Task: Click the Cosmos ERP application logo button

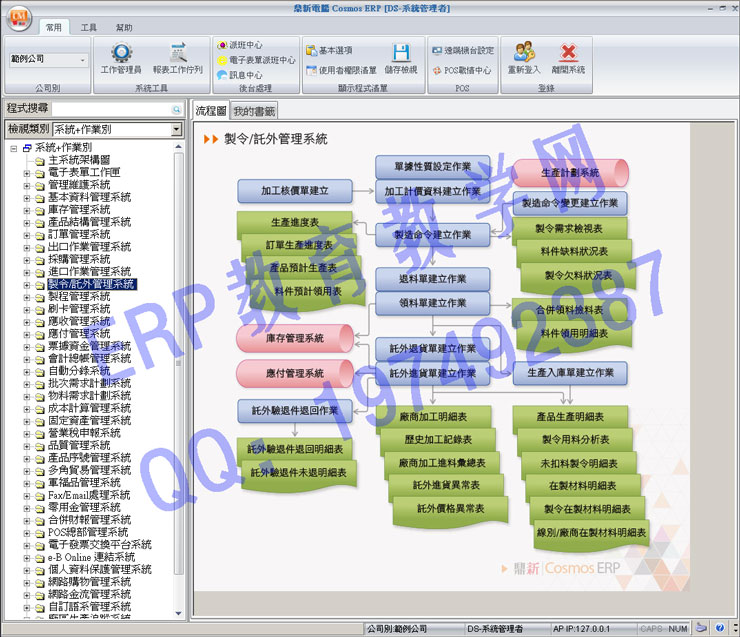Action: pyautogui.click(x=19, y=18)
